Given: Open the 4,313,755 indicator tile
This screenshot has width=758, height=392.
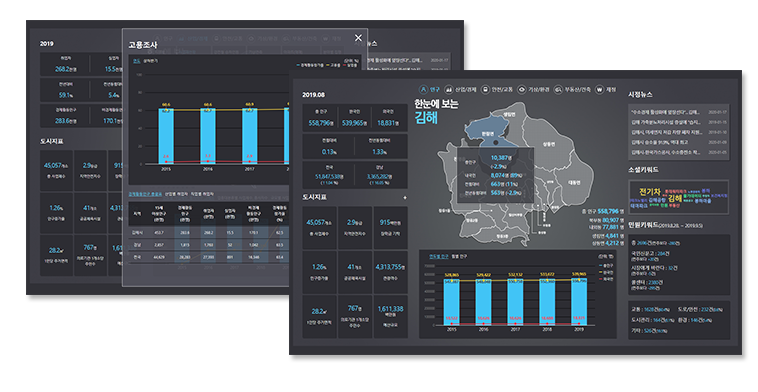Looking at the screenshot, I should (x=391, y=272).
